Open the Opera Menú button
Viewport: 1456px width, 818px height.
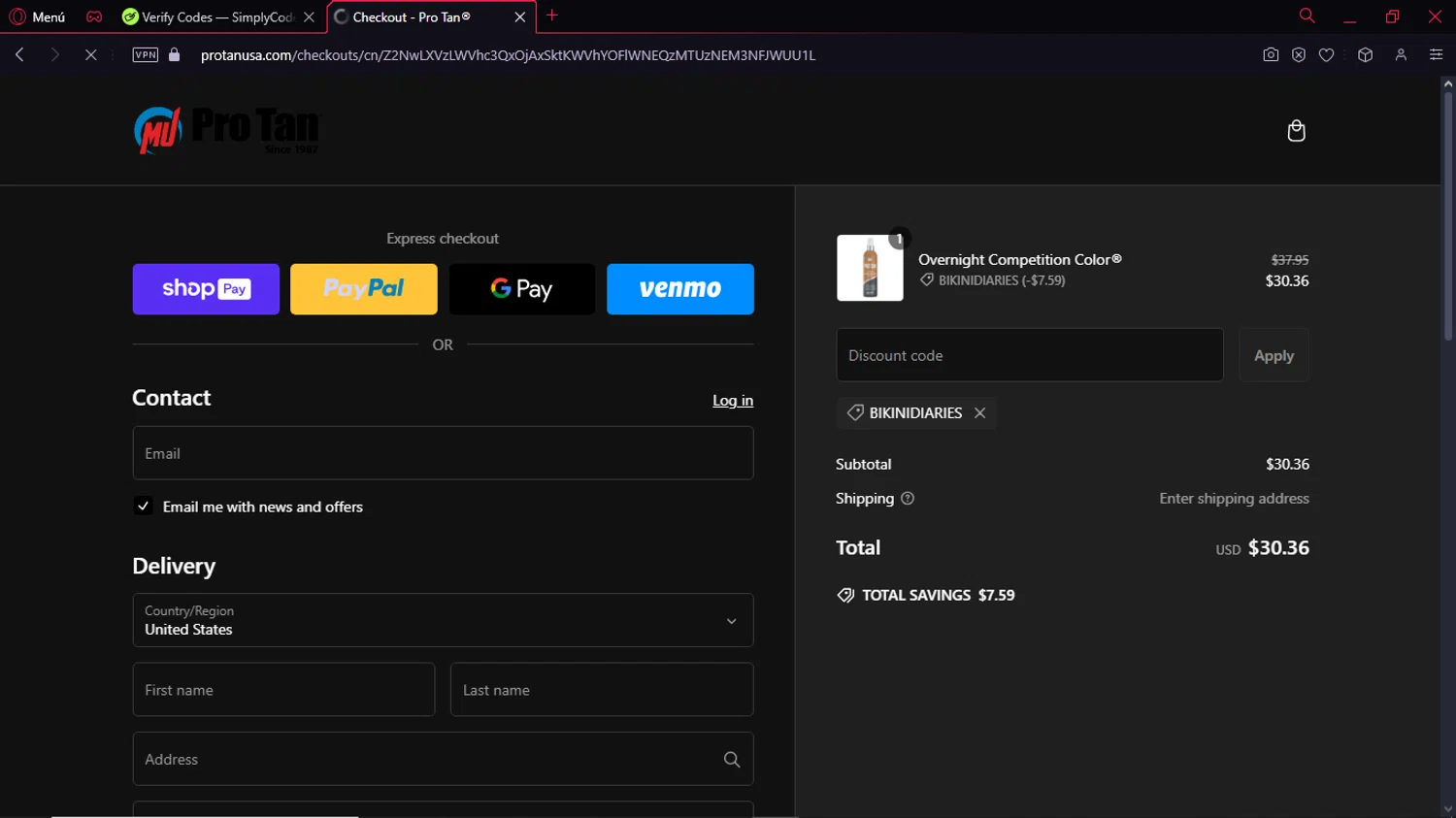click(37, 16)
